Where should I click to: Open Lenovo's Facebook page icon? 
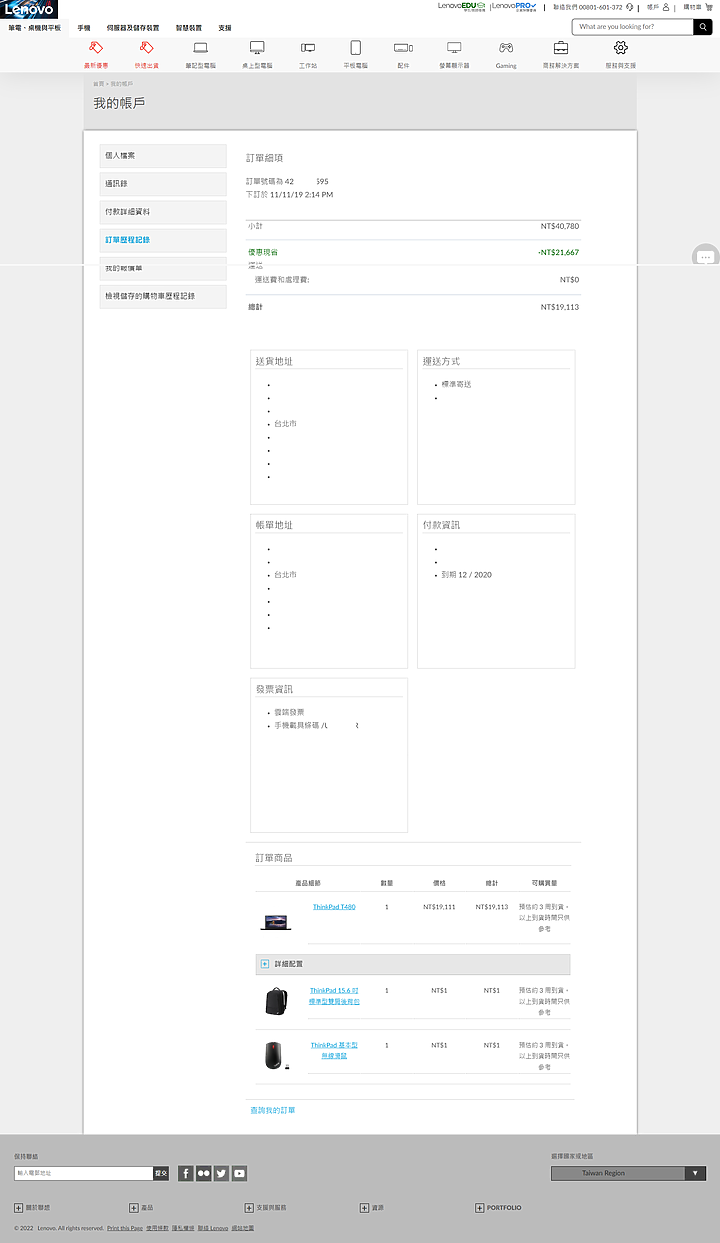pos(186,1173)
